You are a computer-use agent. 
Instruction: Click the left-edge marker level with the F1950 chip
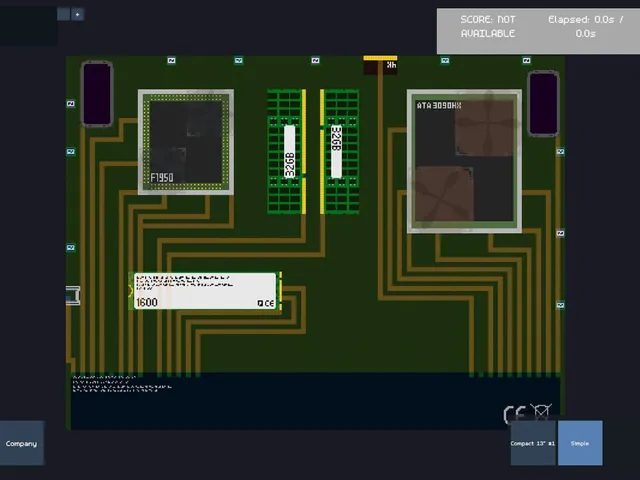pos(71,151)
